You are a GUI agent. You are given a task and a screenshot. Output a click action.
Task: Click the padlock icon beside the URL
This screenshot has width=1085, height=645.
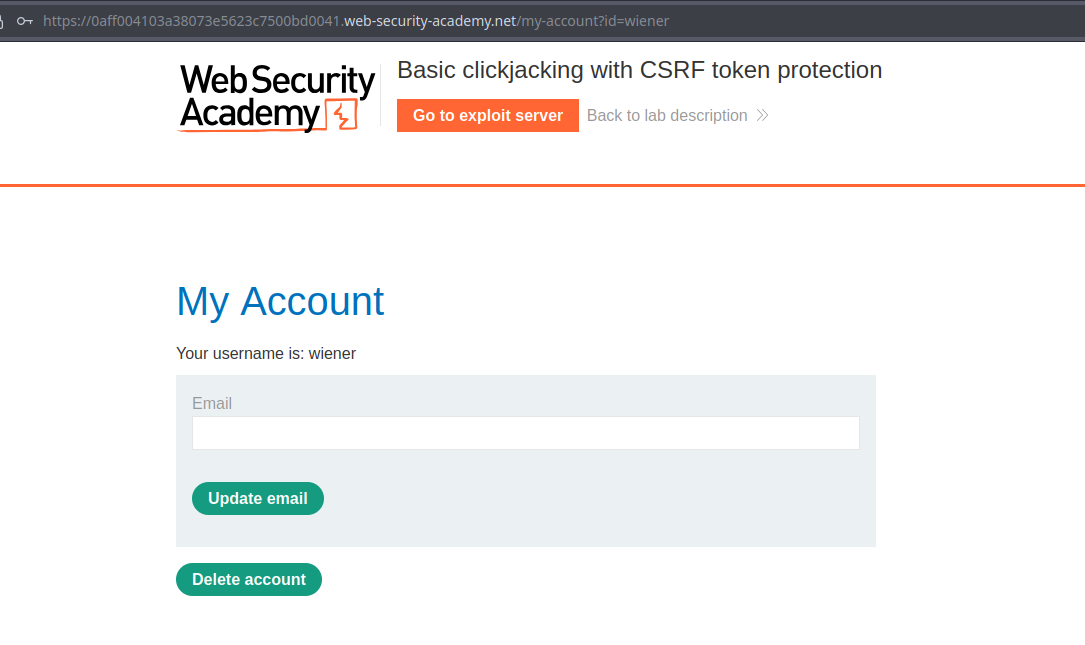tap(3, 20)
